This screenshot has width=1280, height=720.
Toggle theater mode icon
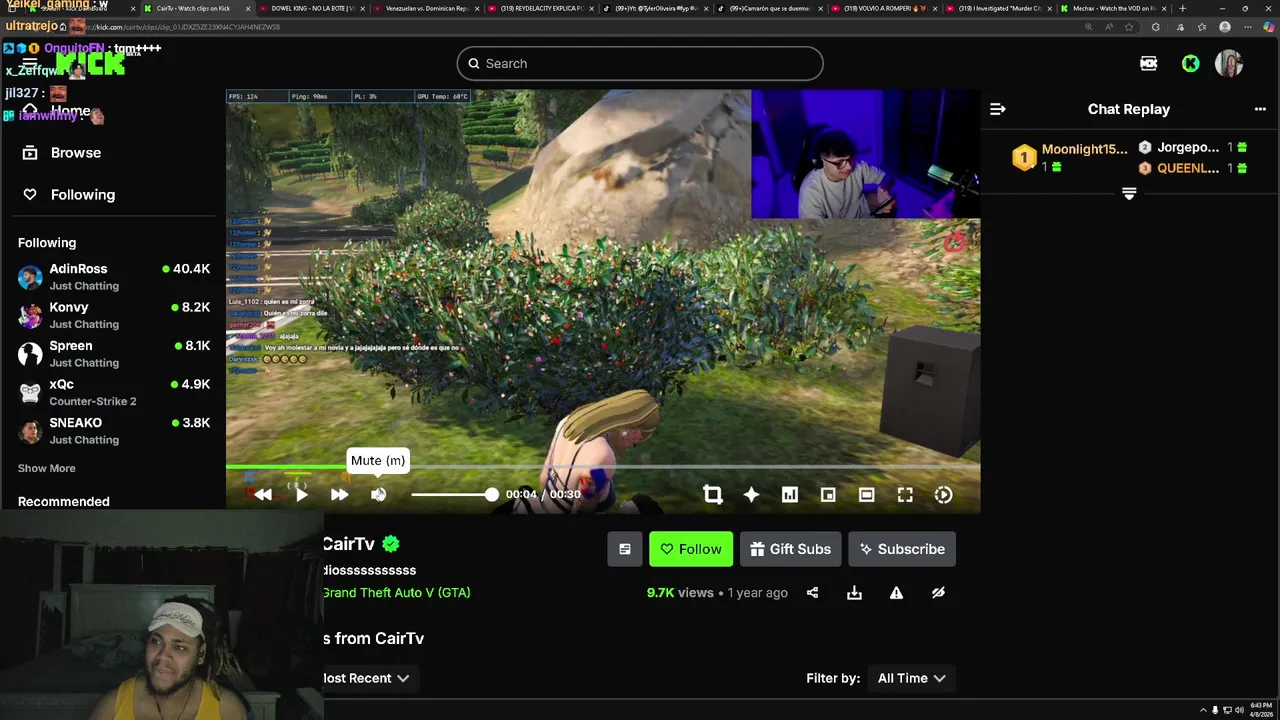867,494
